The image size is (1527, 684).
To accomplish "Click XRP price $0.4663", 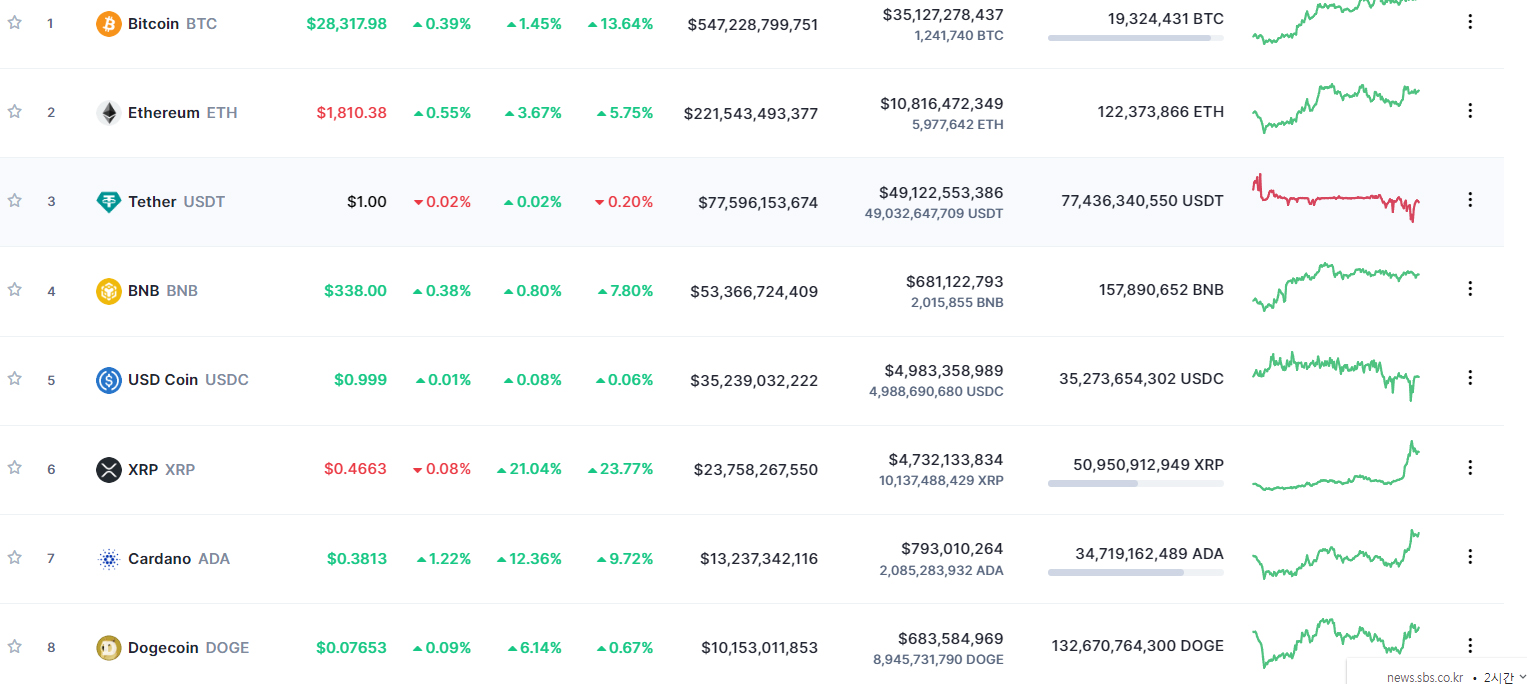I will point(355,469).
